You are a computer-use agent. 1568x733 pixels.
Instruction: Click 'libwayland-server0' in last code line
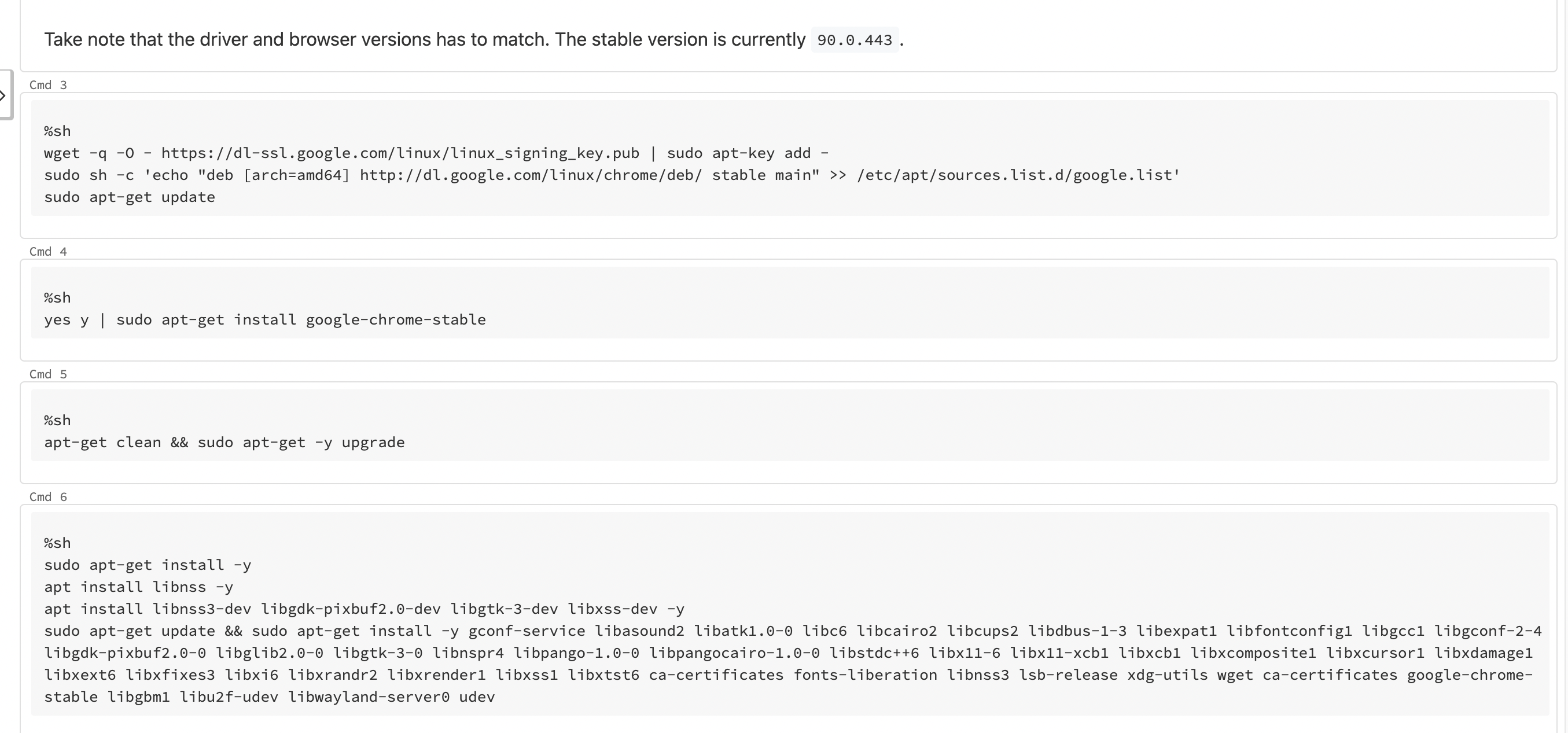(x=368, y=697)
